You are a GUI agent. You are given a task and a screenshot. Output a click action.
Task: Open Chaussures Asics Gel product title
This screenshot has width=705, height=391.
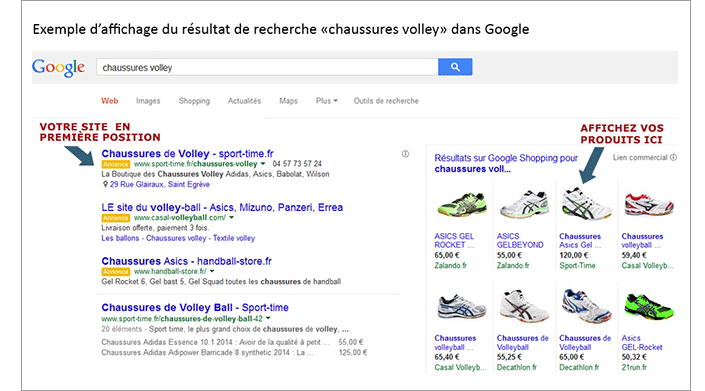(580, 240)
